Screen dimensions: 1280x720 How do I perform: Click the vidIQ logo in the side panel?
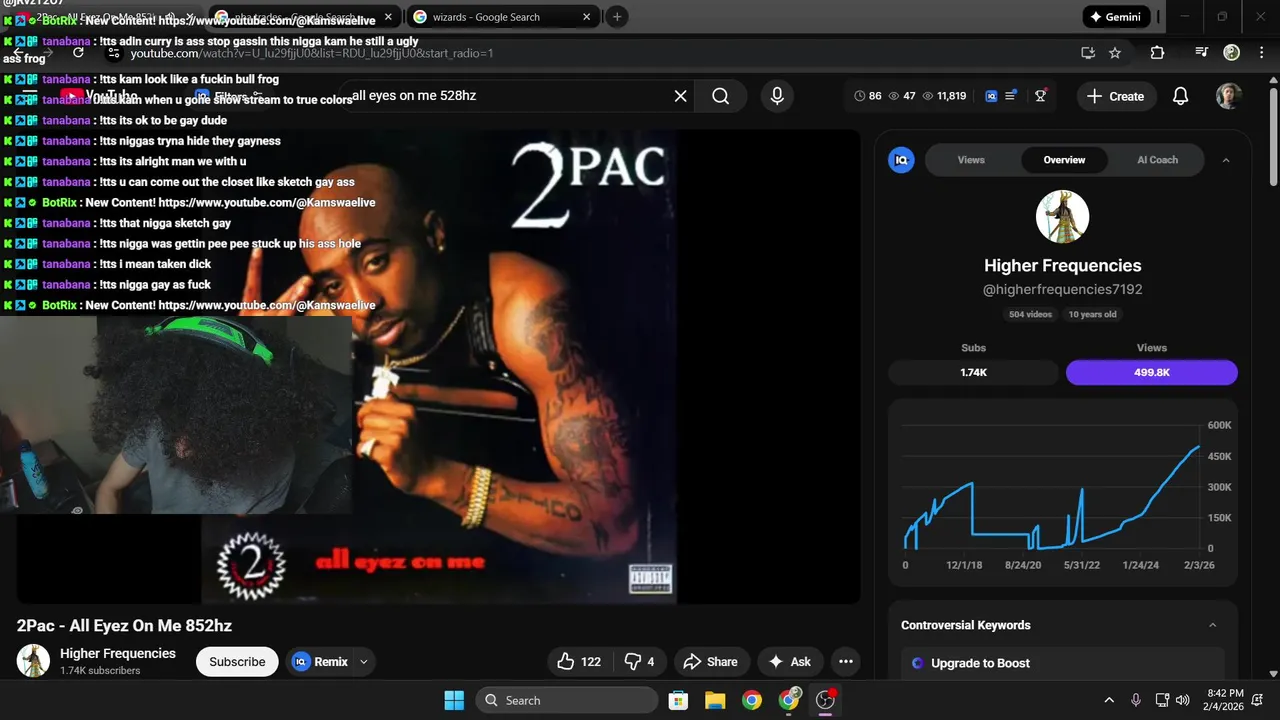click(x=901, y=160)
